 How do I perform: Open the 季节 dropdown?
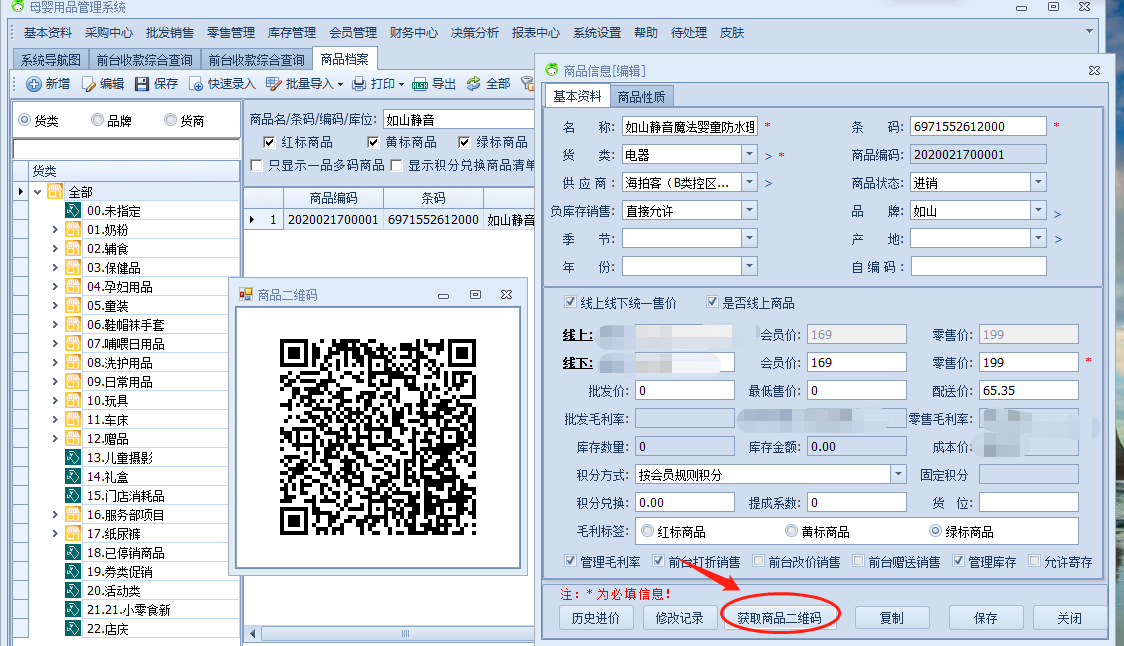(x=749, y=238)
